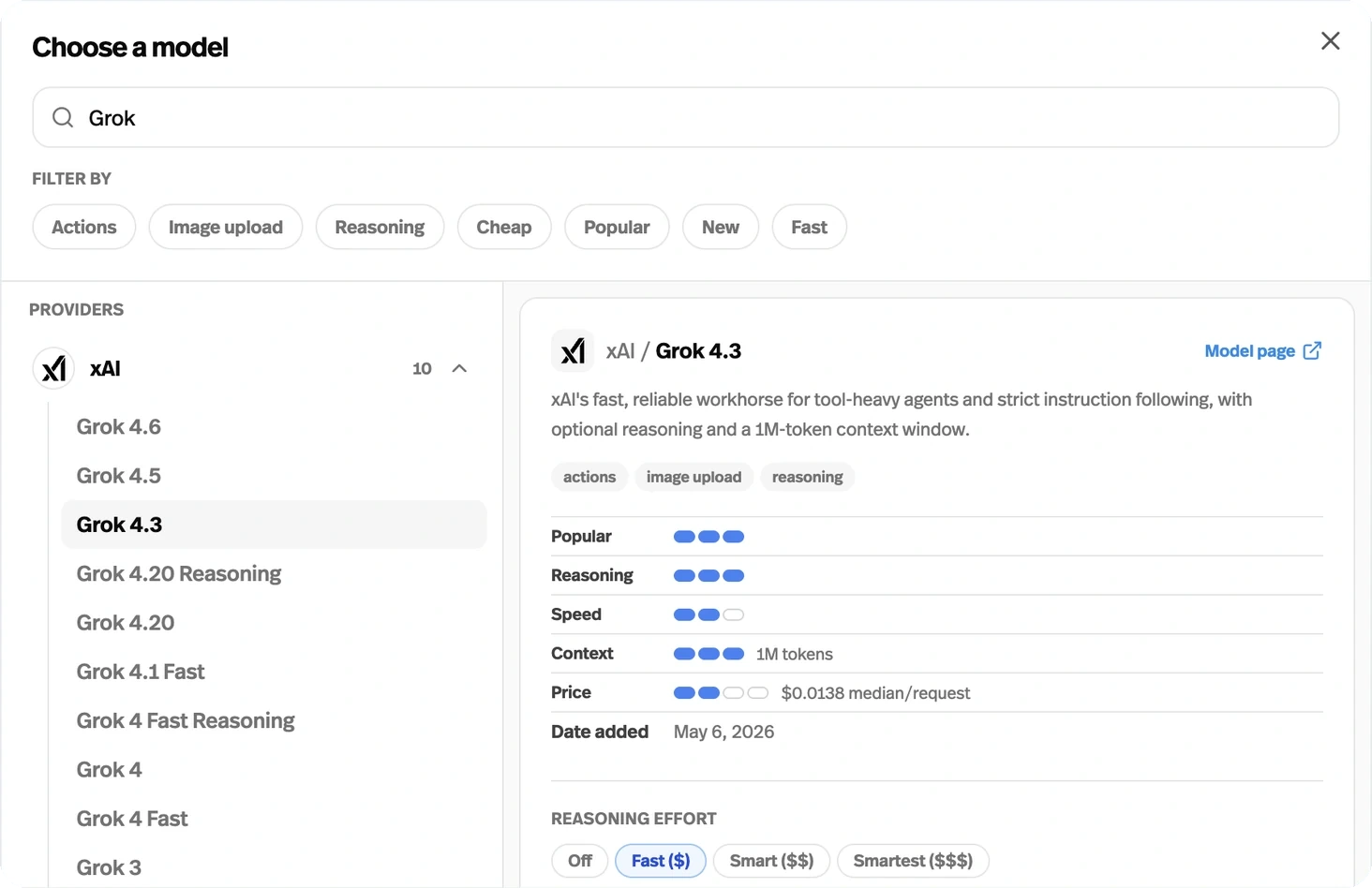Set reasoning effort to Off
1372x888 pixels.
pyautogui.click(x=580, y=861)
